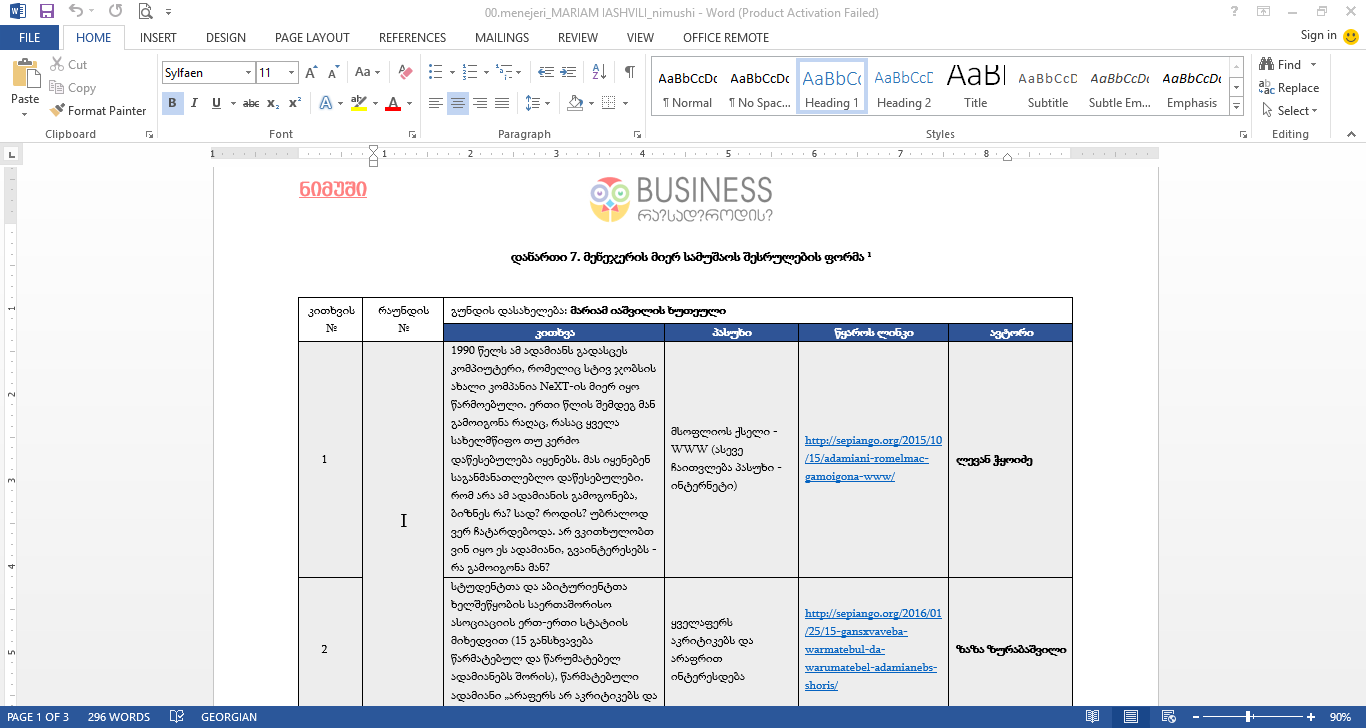Open the font name dropdown

[247, 73]
